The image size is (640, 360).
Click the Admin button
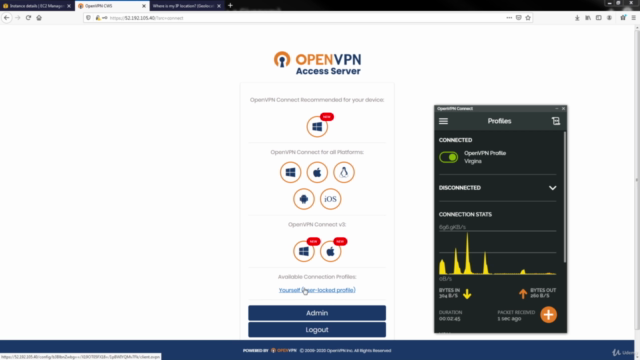tap(317, 313)
